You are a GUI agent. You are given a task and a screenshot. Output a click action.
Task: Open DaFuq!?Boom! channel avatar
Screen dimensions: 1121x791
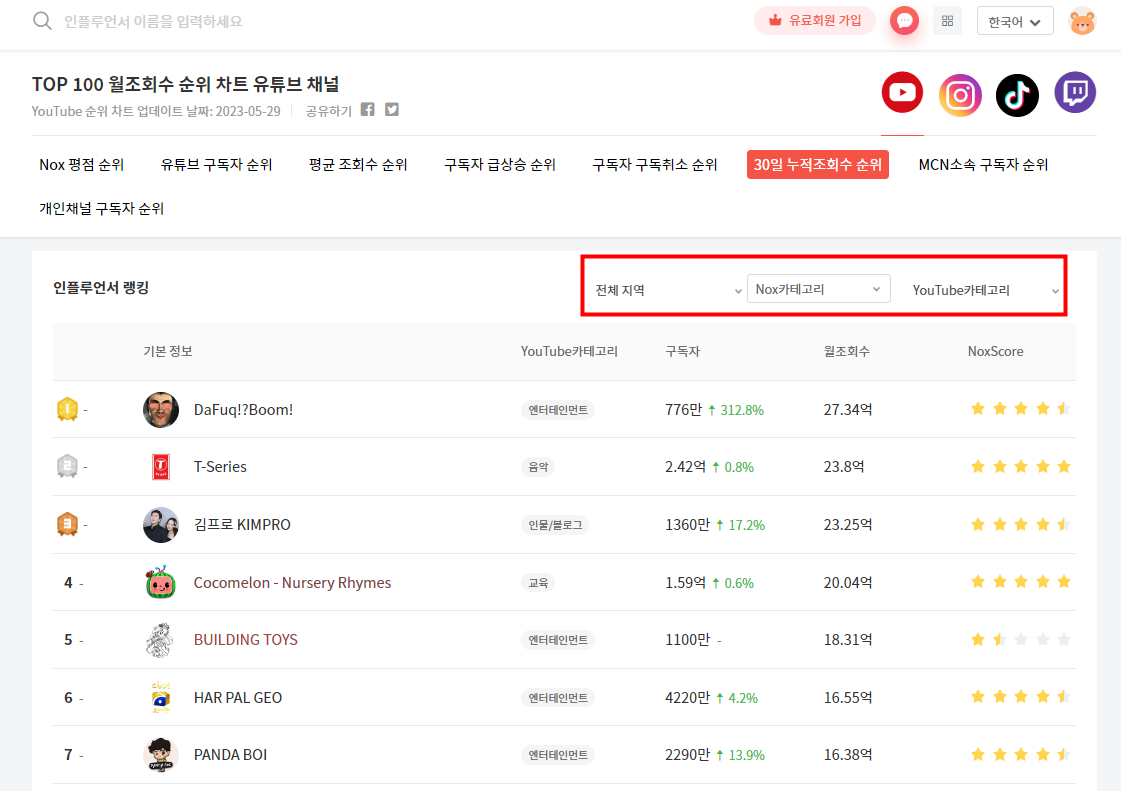click(161, 410)
